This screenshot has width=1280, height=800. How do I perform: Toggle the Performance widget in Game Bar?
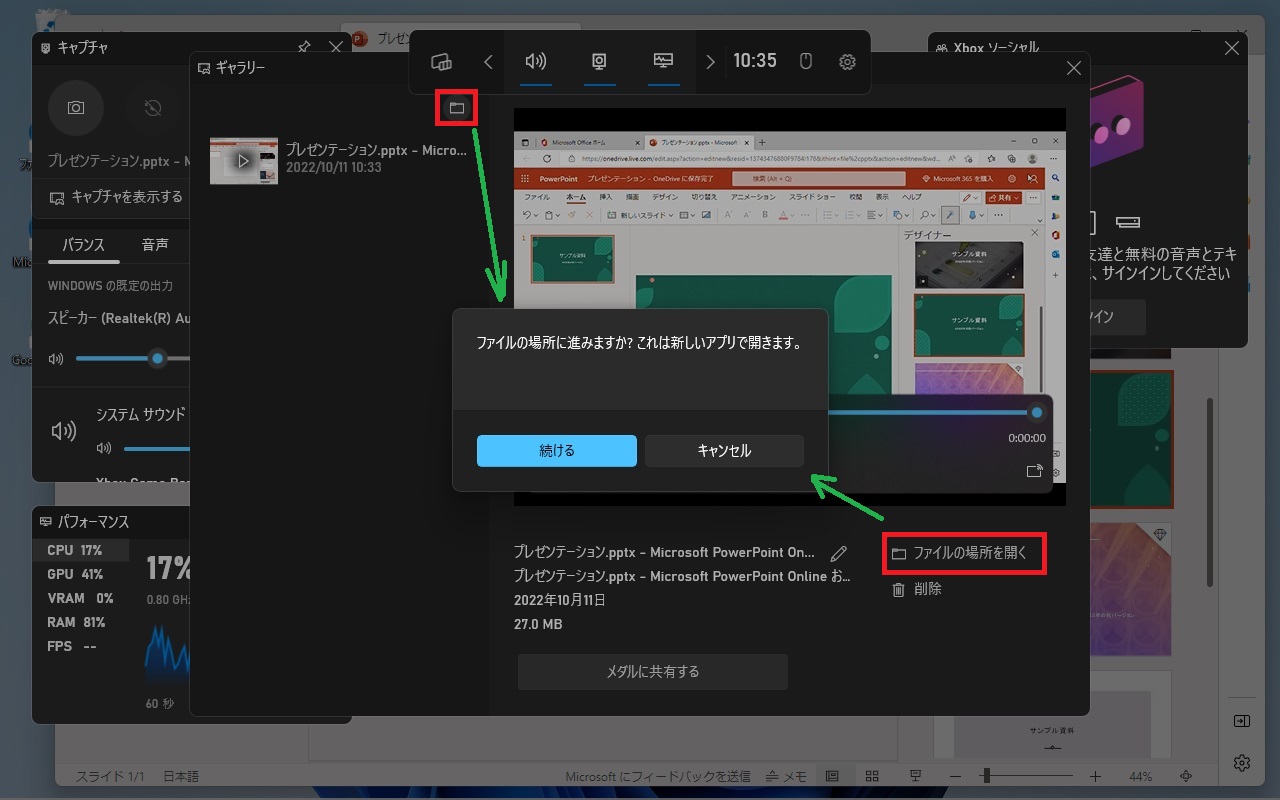663,62
